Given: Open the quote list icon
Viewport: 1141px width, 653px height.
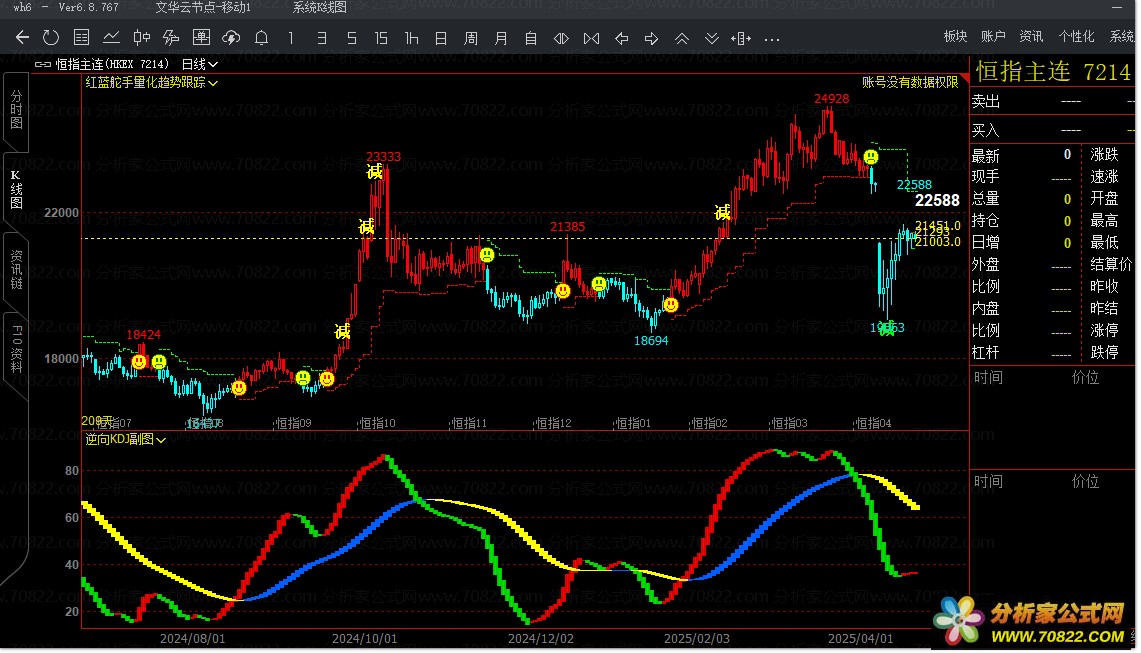Looking at the screenshot, I should pos(82,38).
